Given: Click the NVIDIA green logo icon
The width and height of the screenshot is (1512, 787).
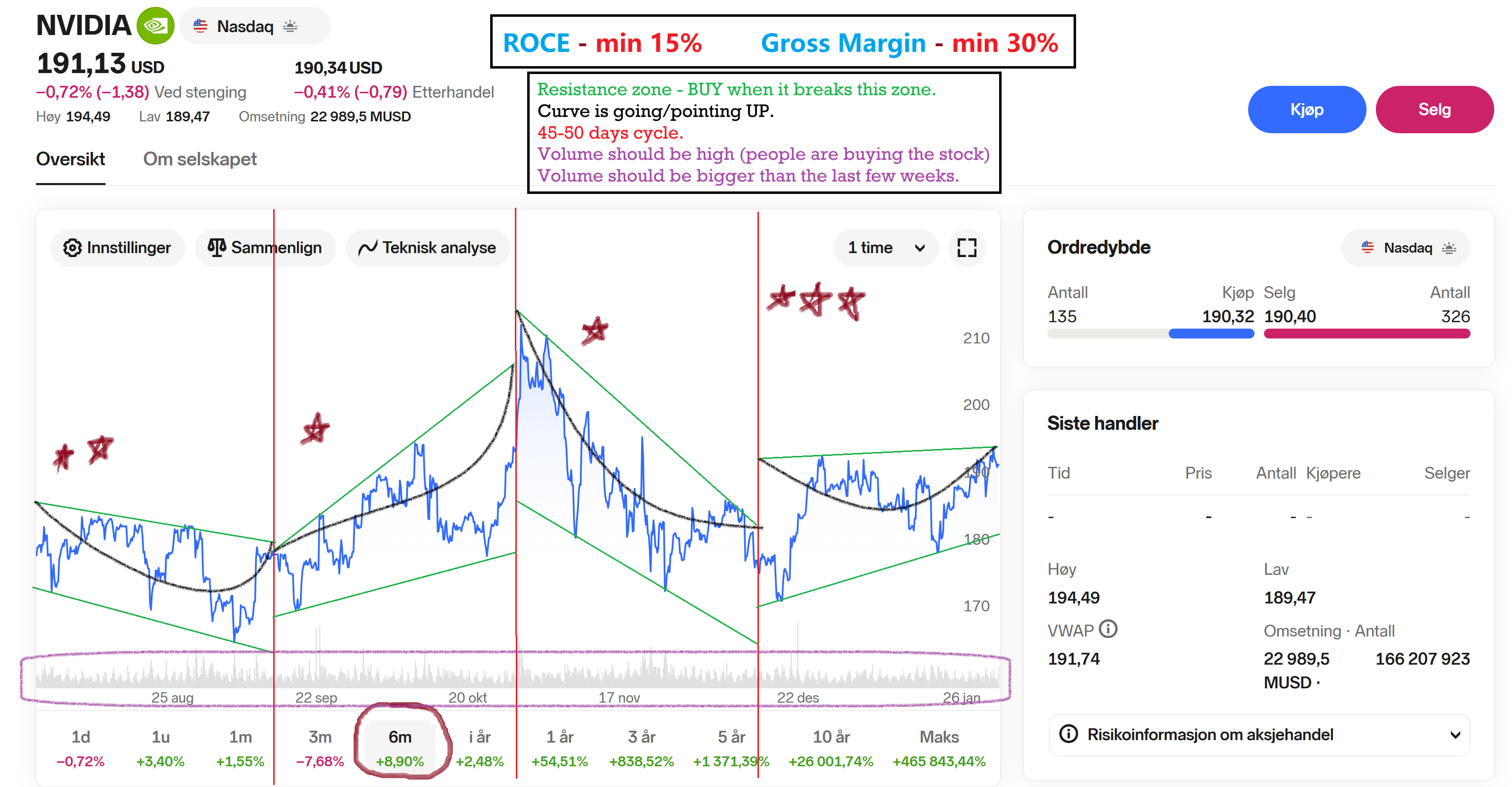Looking at the screenshot, I should click(x=155, y=26).
